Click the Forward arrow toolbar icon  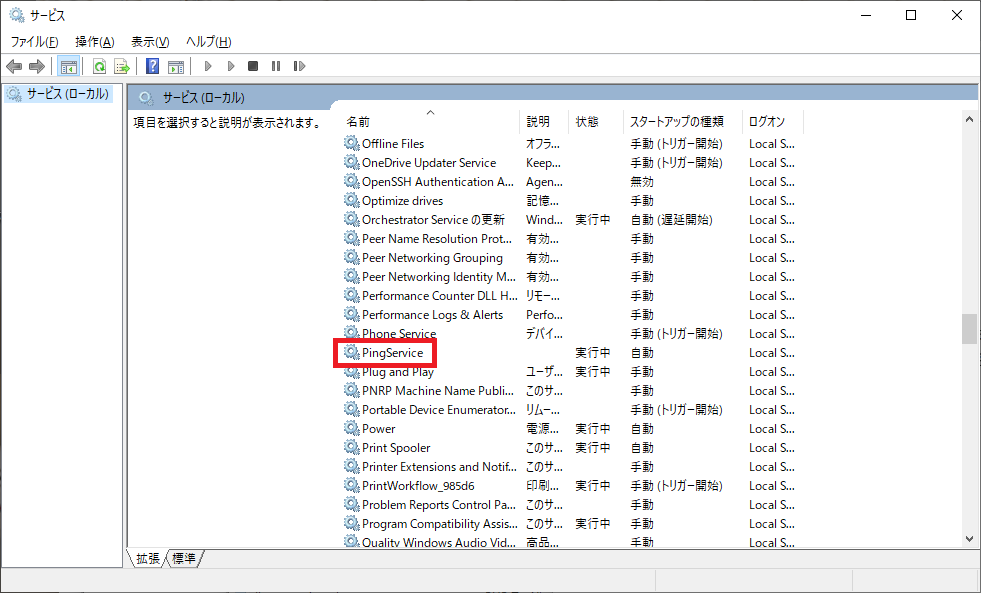[37, 66]
